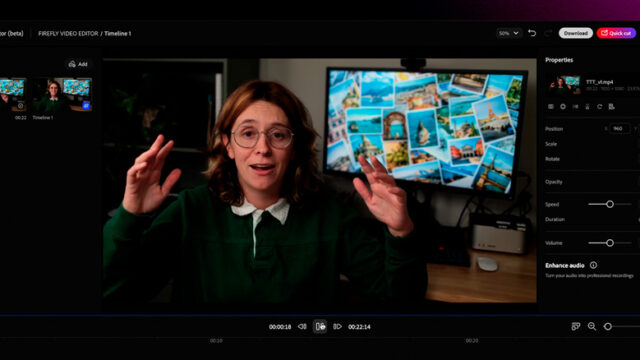Click the Redo arrow icon

548,33
